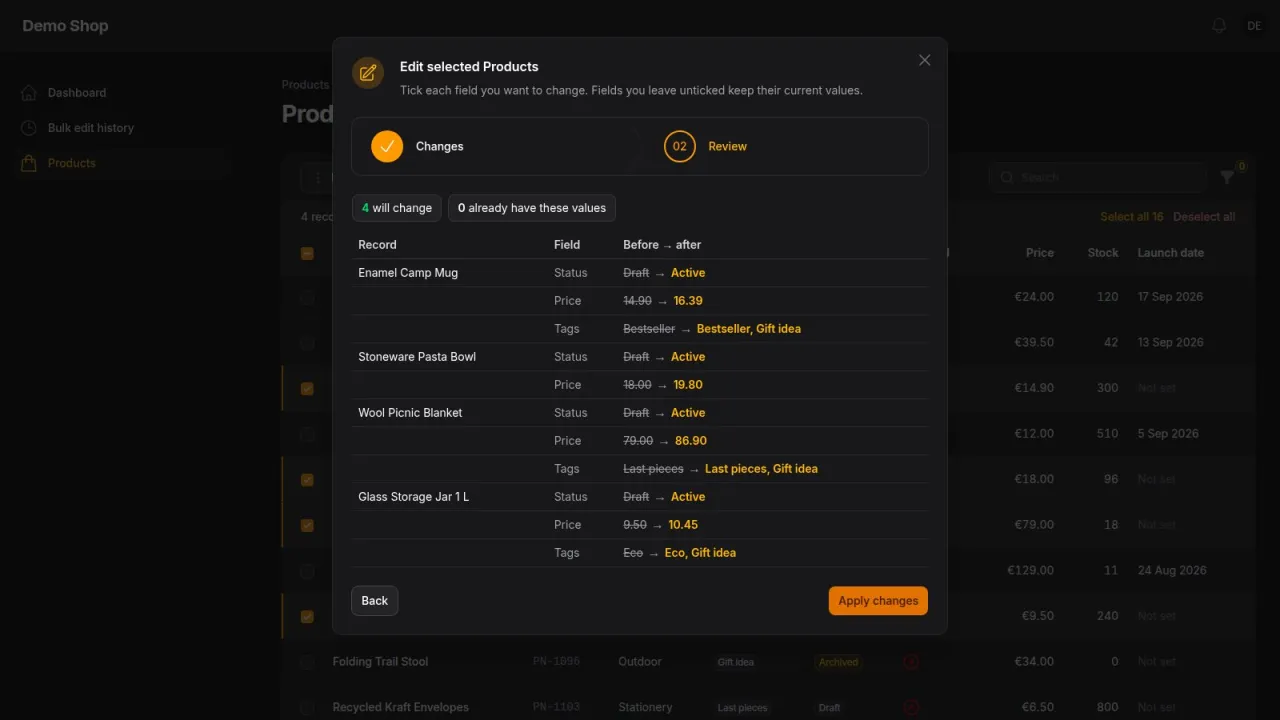The image size is (1280, 720).
Task: Click the Apply changes button
Action: coord(878,601)
